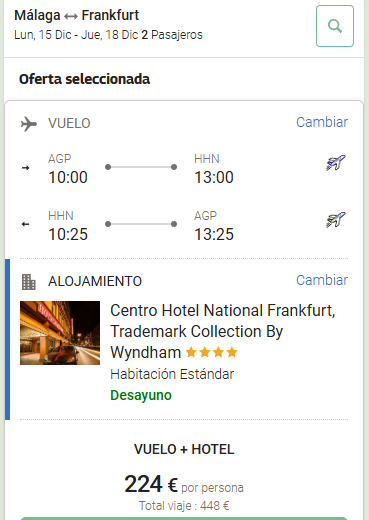Screen dimensions: 369x520
Task: Open the Centro Hotel National photo thumbnail
Action: (x=60, y=333)
